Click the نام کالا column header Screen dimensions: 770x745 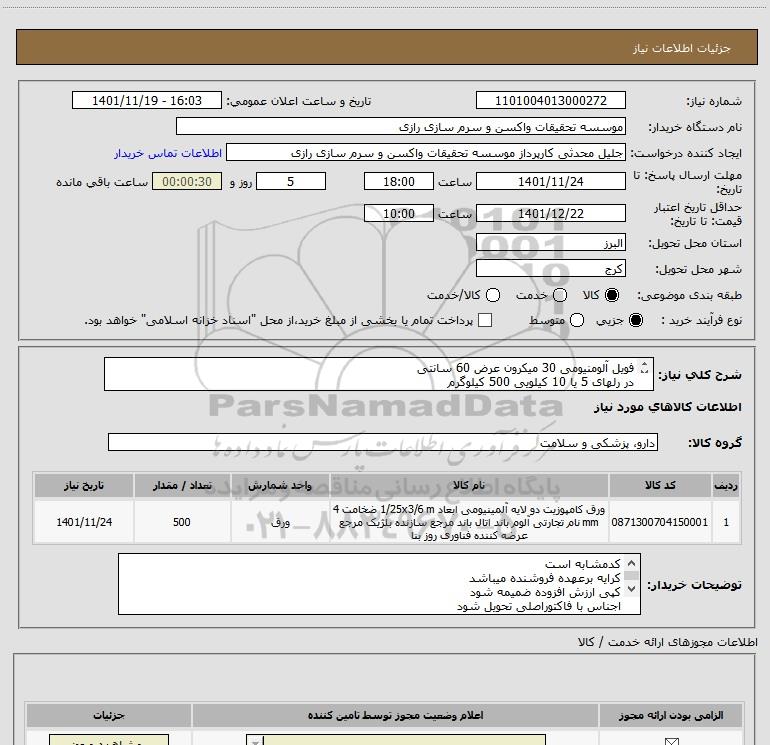[x=469, y=485]
